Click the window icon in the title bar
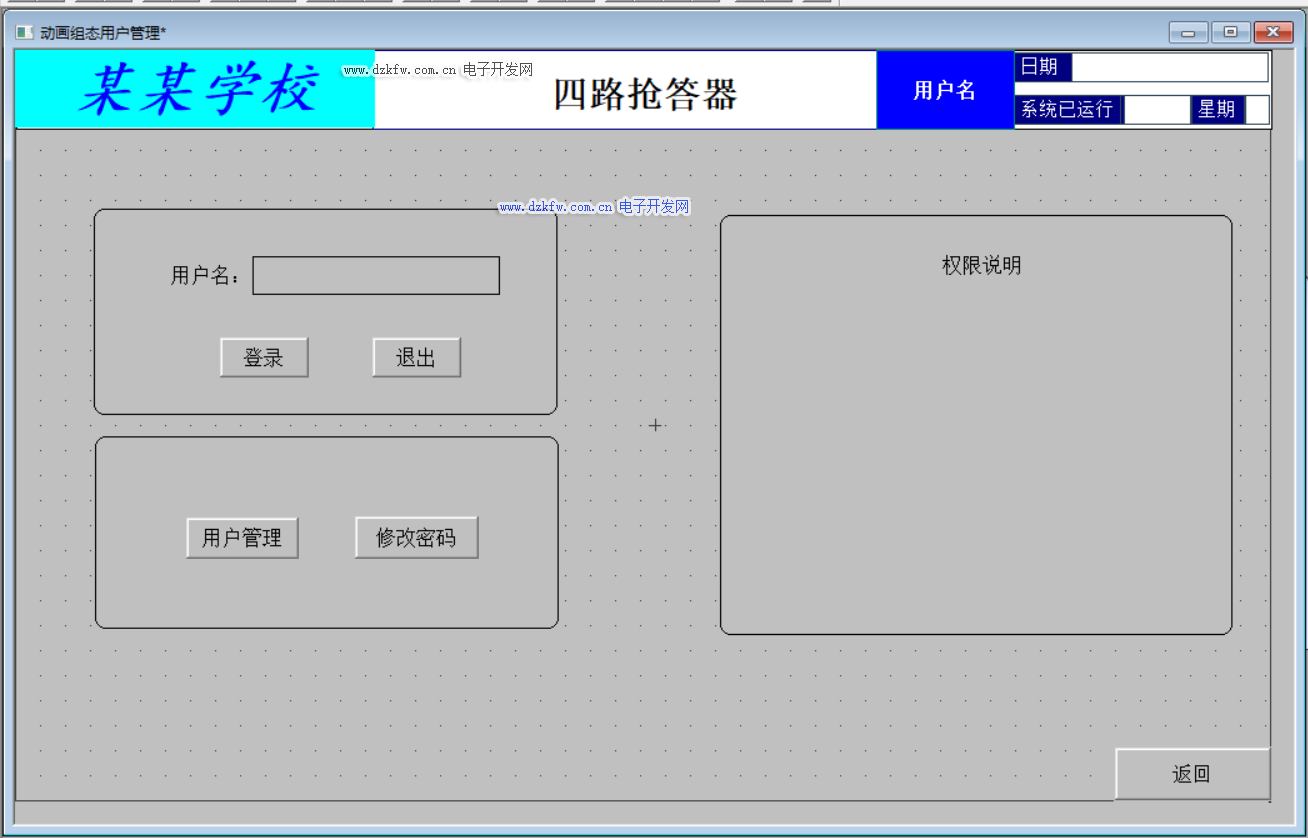This screenshot has height=838, width=1308. coord(24,33)
